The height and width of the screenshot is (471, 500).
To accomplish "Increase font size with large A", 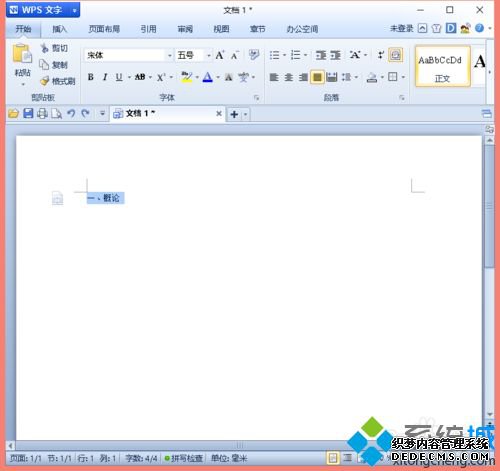I will click(220, 55).
